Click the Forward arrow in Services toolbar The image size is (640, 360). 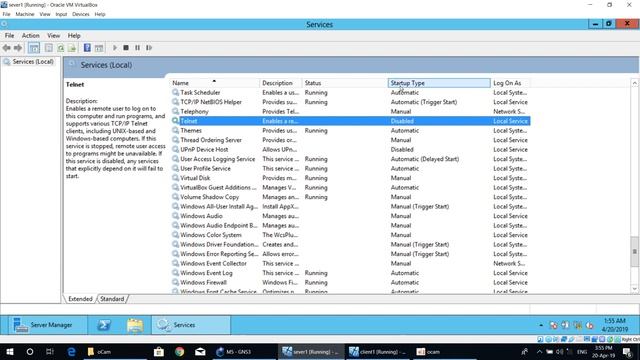(x=18, y=48)
